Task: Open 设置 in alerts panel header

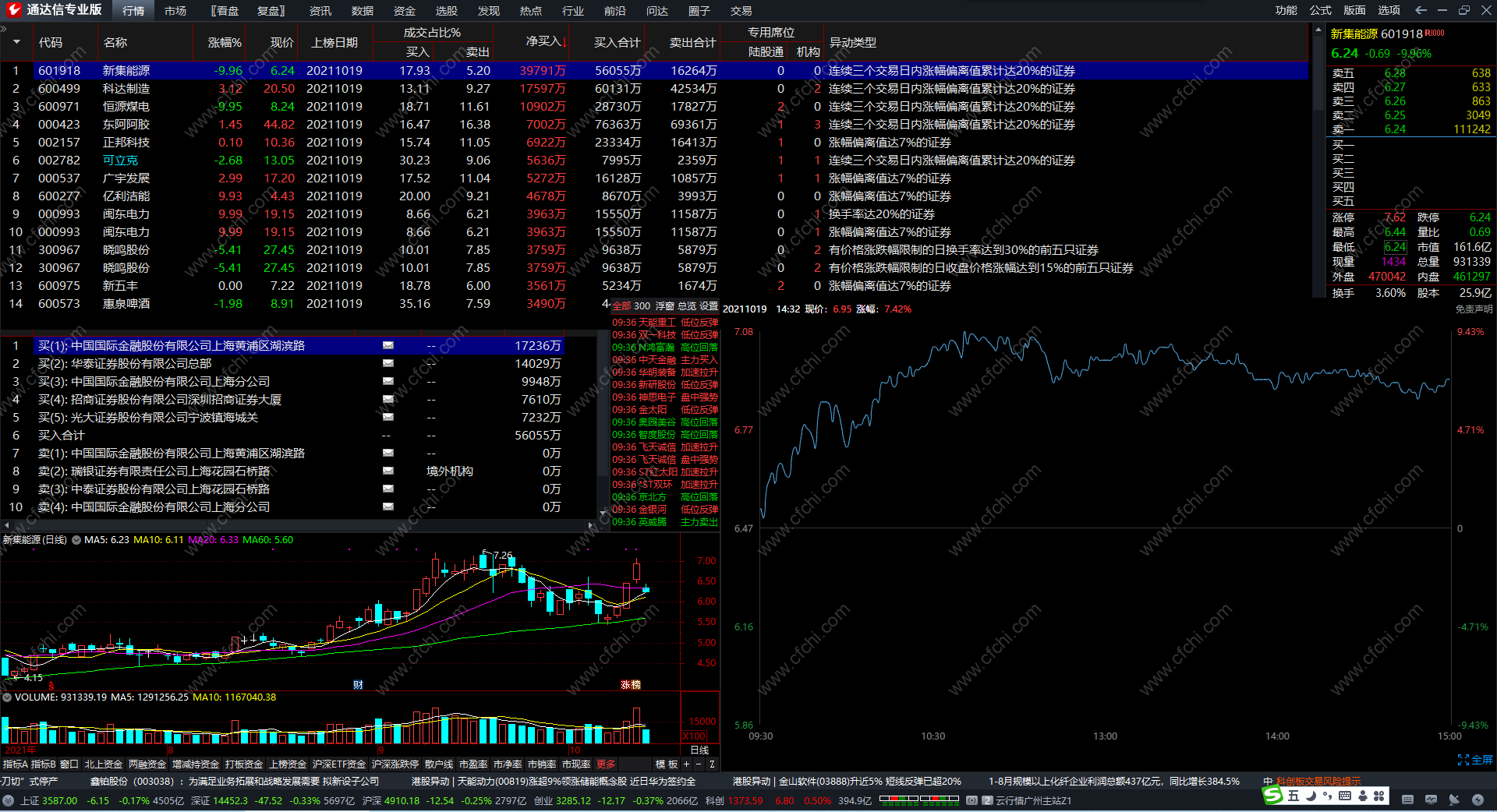Action: pyautogui.click(x=708, y=306)
